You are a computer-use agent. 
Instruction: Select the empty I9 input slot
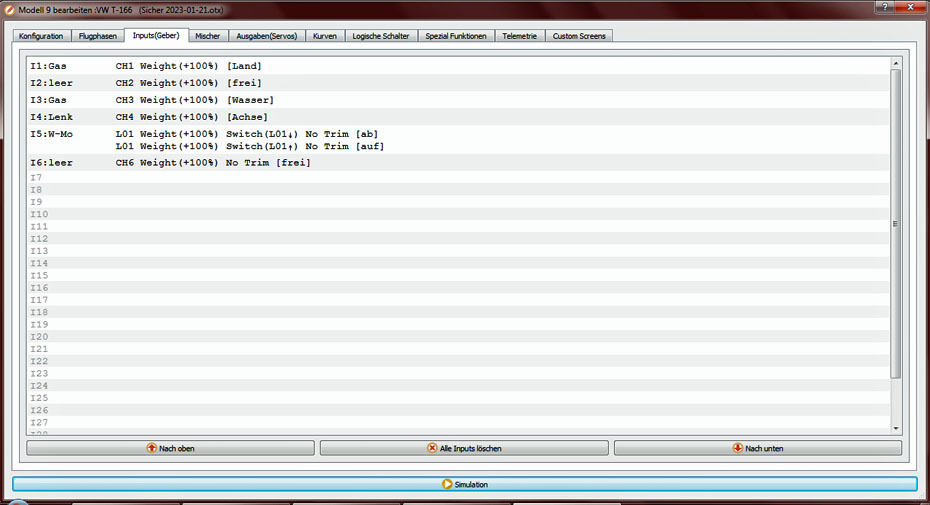[x=458, y=202]
